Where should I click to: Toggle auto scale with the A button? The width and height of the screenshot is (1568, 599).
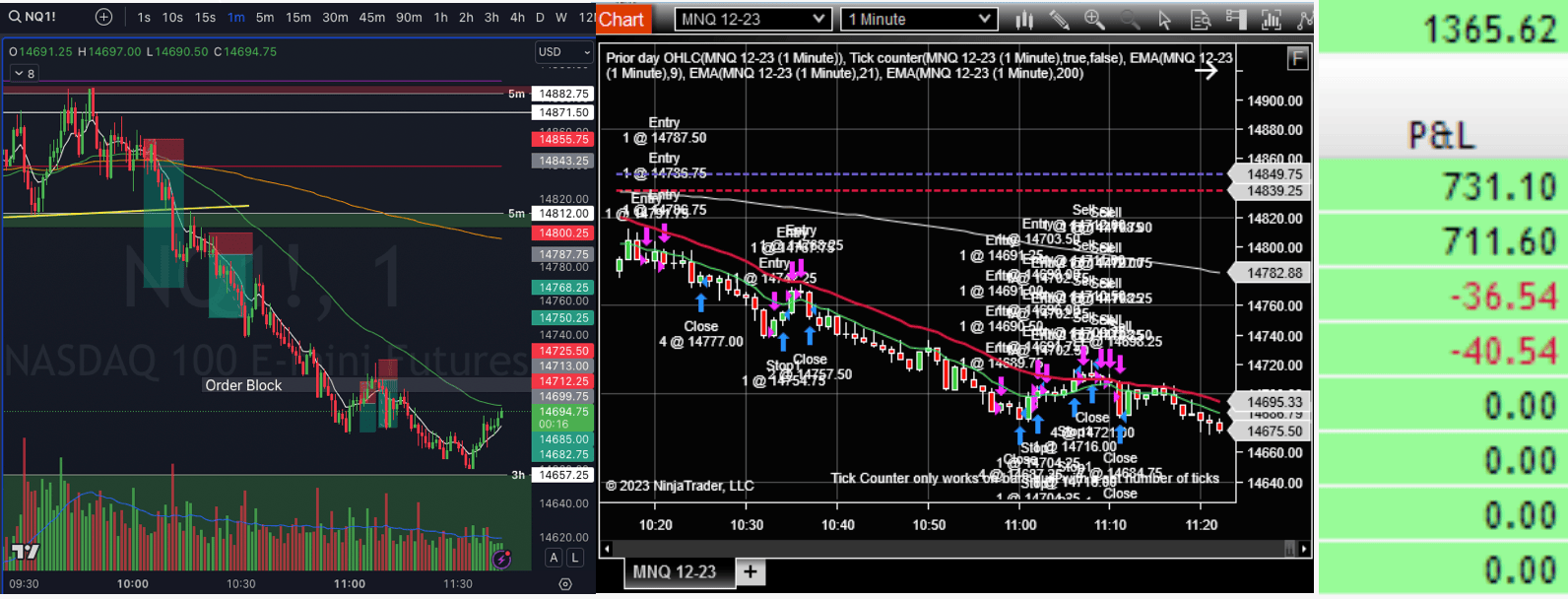click(x=554, y=558)
